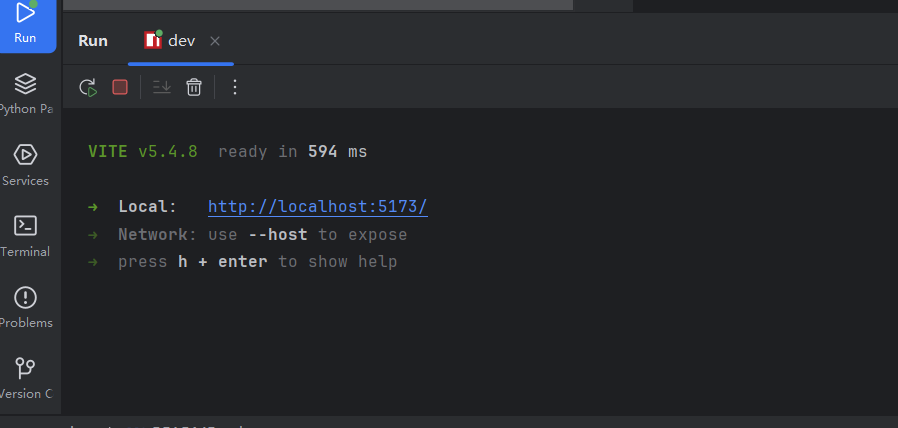Screen dimensions: 898x428
Task: Stop the running dev process
Action: pyautogui.click(x=120, y=87)
